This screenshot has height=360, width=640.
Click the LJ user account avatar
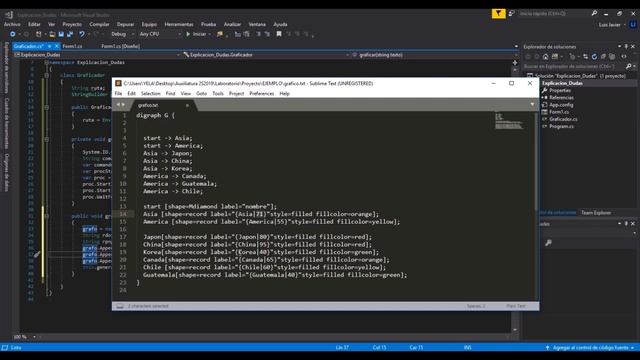[633, 24]
